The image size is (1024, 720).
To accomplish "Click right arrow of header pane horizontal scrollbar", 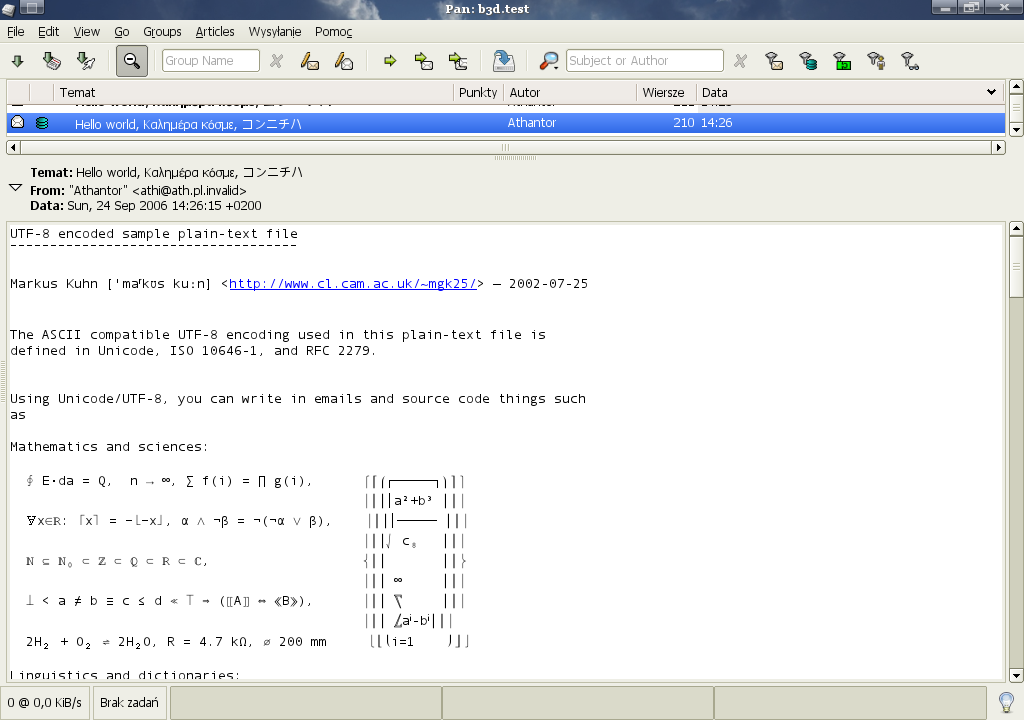I will click(998, 148).
